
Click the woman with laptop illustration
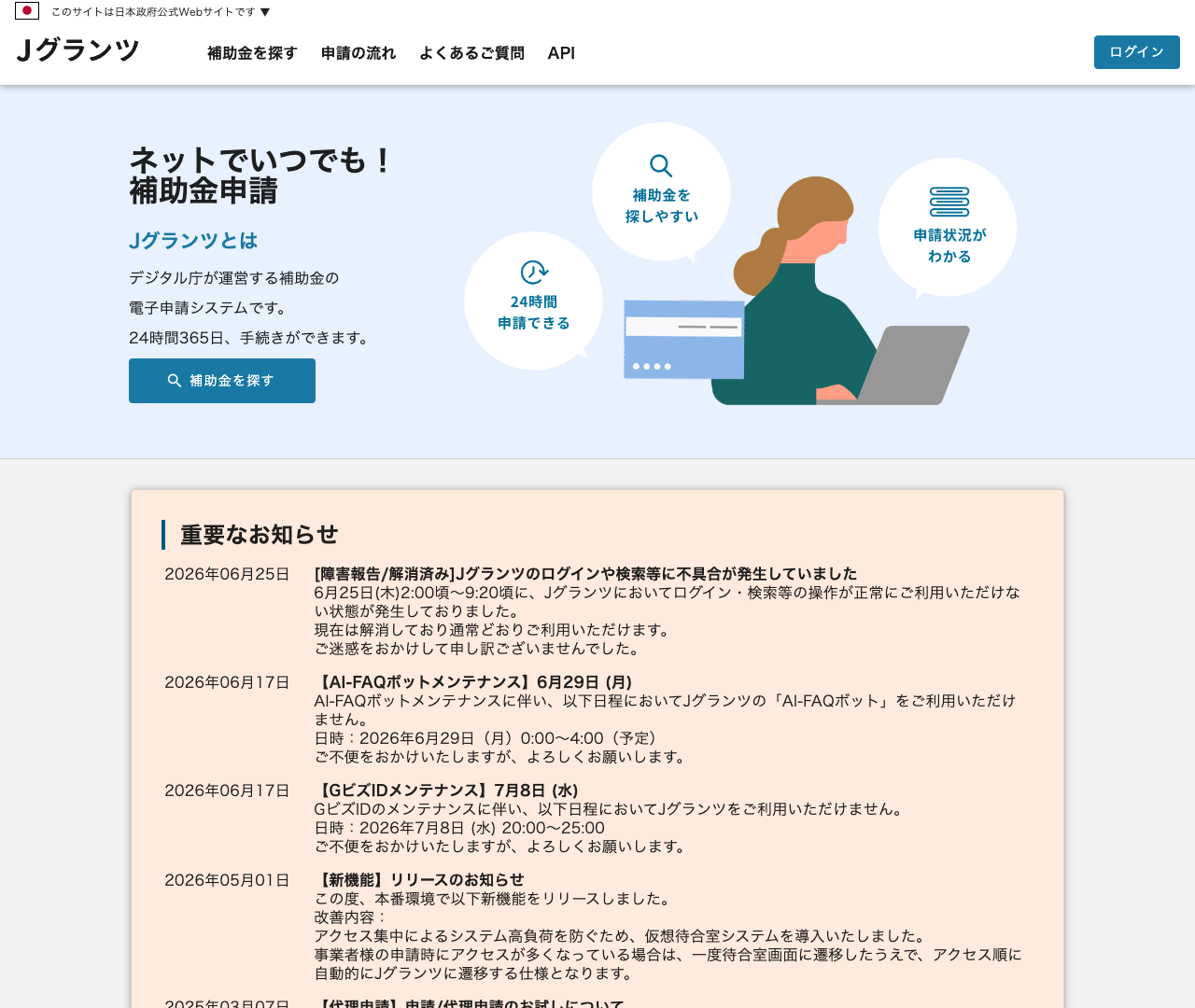click(x=840, y=291)
